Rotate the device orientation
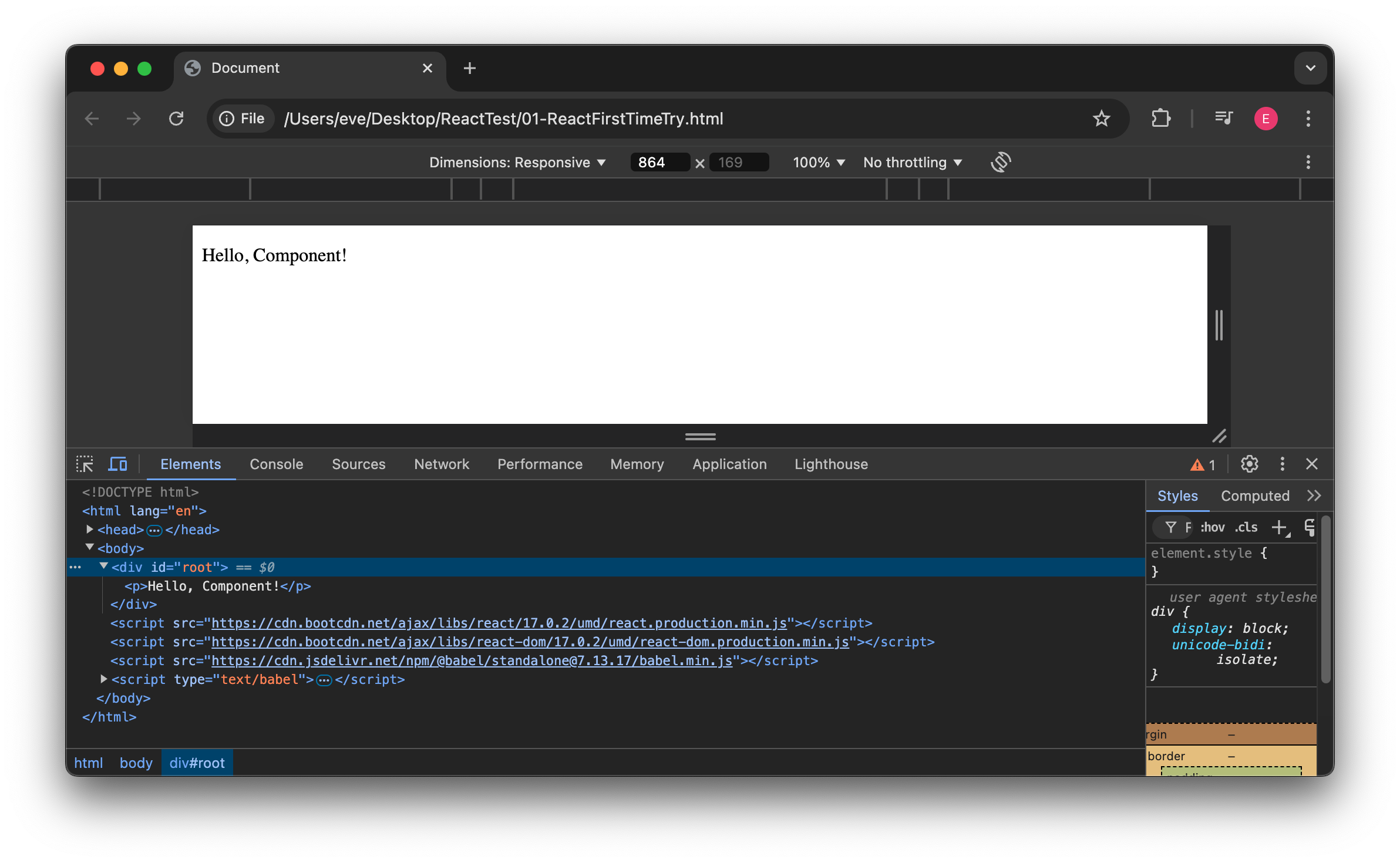 tap(1001, 162)
